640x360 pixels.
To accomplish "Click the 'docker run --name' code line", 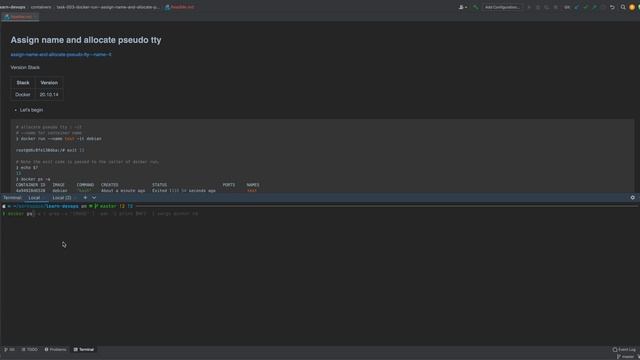I will click(59, 139).
